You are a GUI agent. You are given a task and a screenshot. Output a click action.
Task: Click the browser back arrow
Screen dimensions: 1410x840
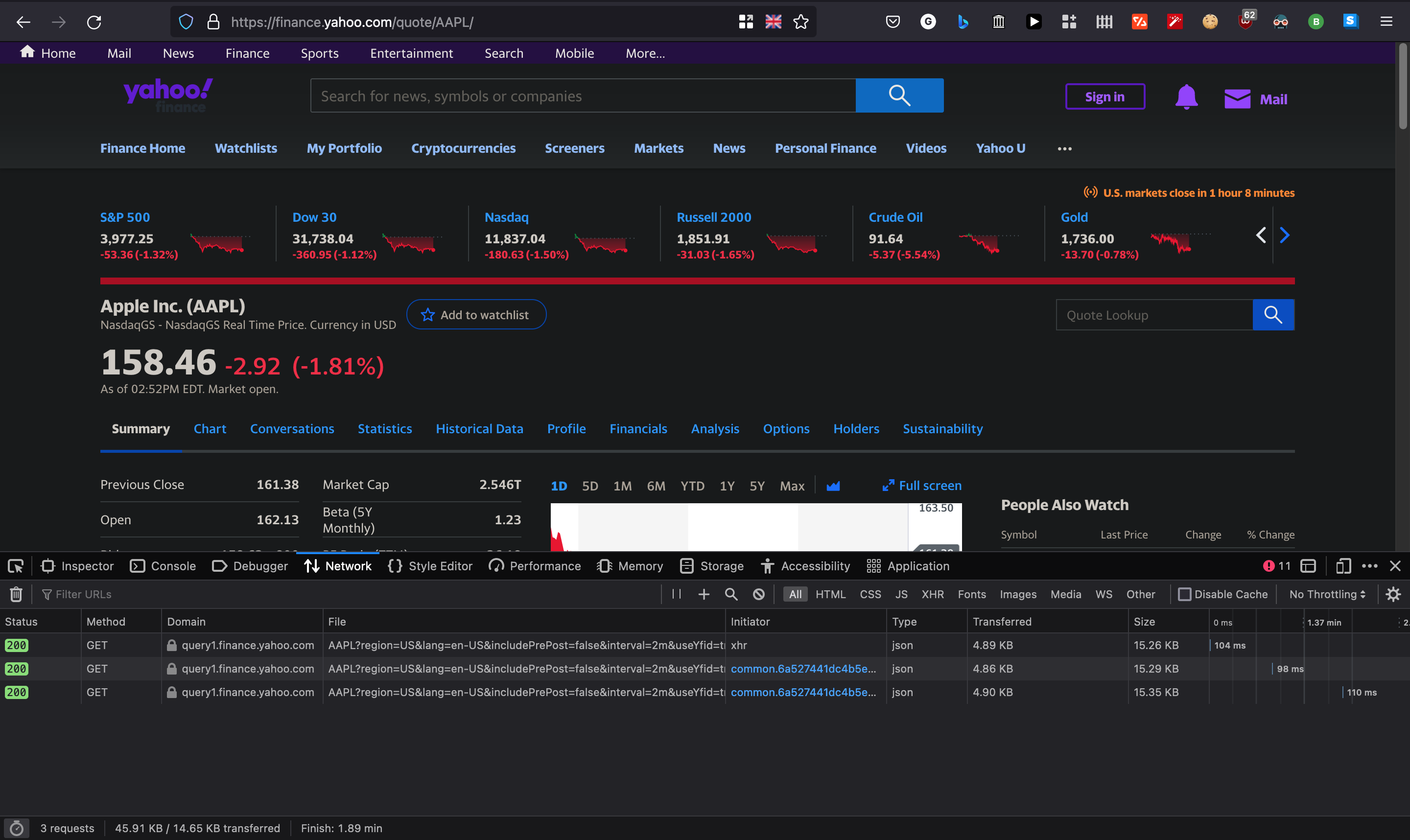(23, 22)
